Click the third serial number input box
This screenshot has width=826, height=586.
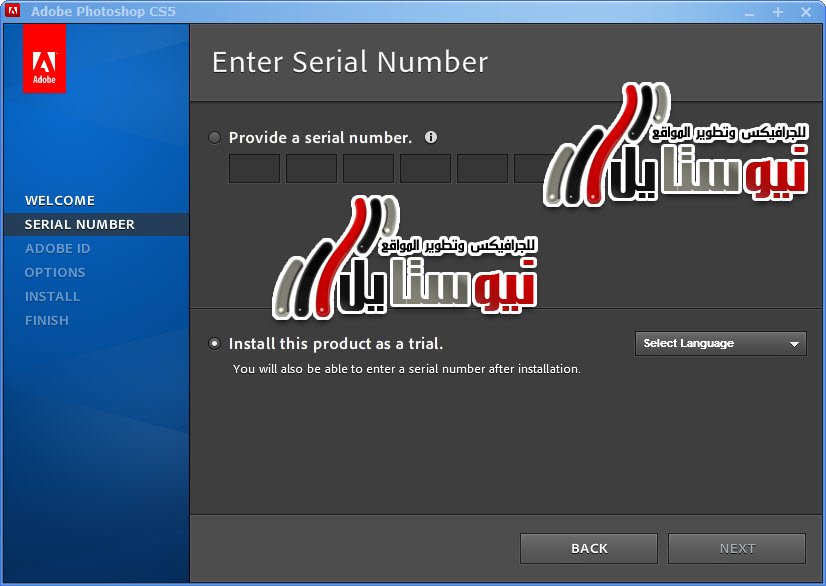(x=368, y=169)
